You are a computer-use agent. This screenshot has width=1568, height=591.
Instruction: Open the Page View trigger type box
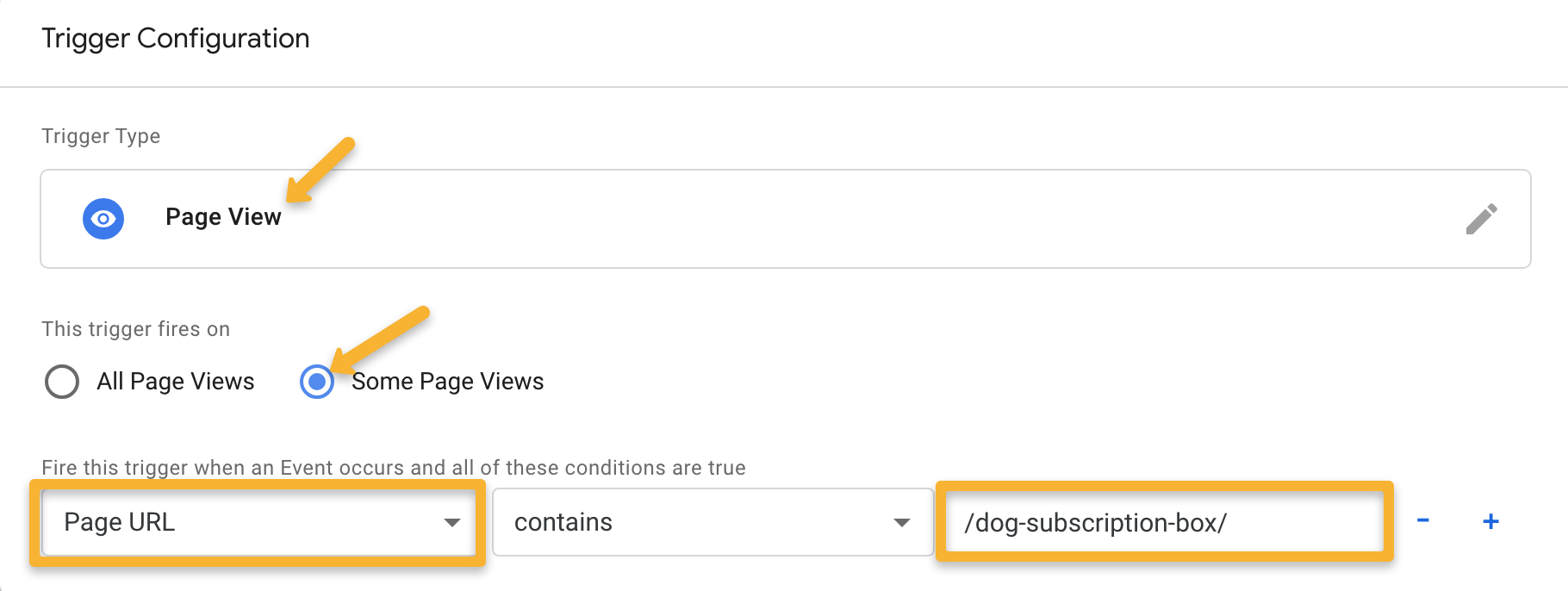click(x=775, y=219)
